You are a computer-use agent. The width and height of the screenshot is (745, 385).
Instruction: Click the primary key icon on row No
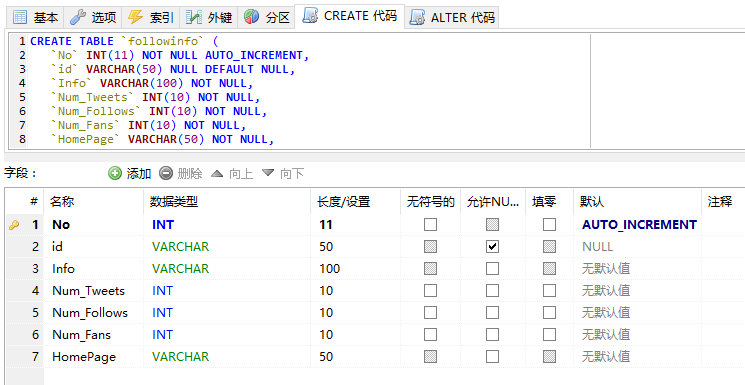14,225
